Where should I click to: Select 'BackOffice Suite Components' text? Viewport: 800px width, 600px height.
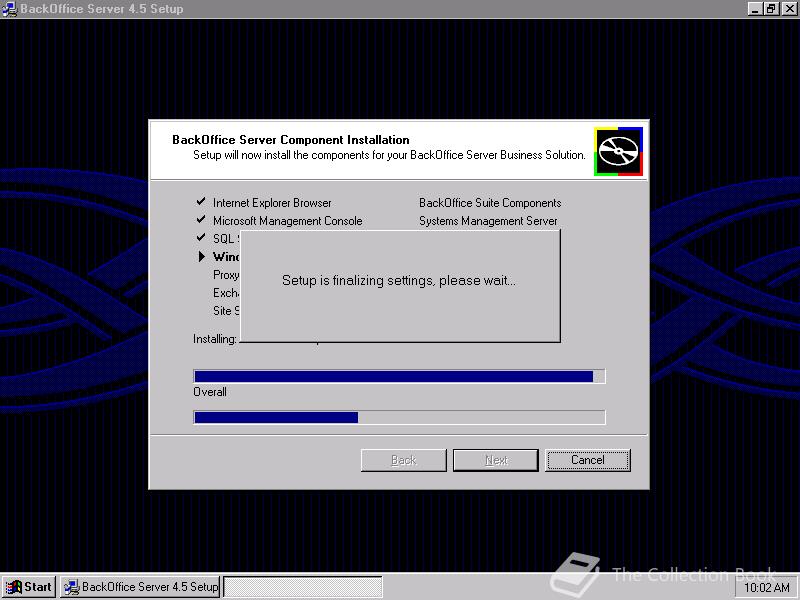(490, 203)
